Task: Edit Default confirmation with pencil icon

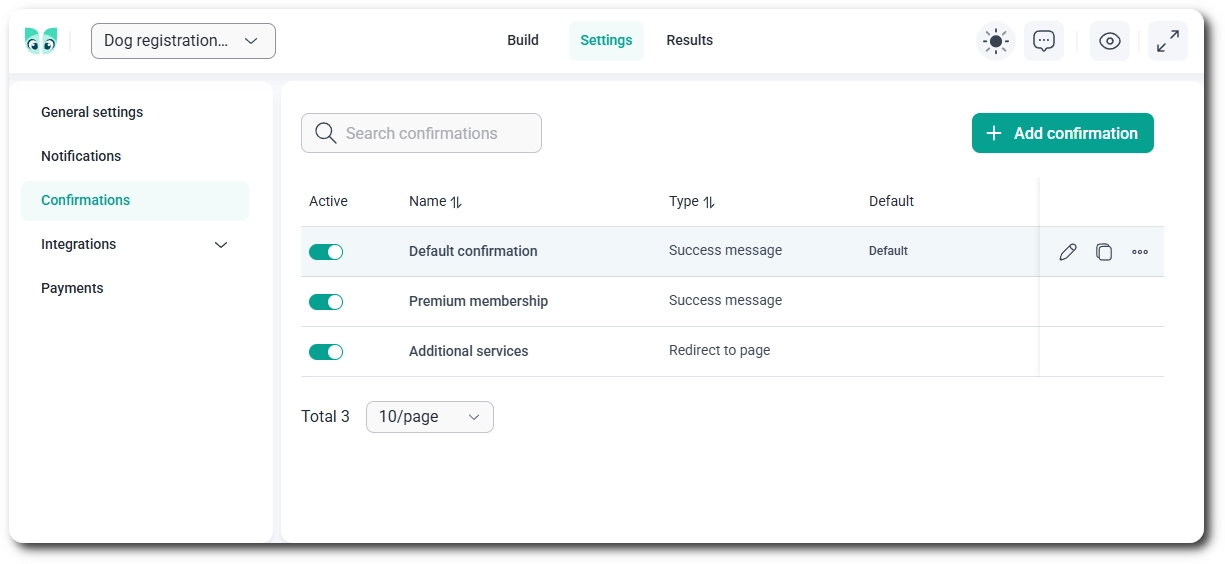Action: pos(1068,252)
